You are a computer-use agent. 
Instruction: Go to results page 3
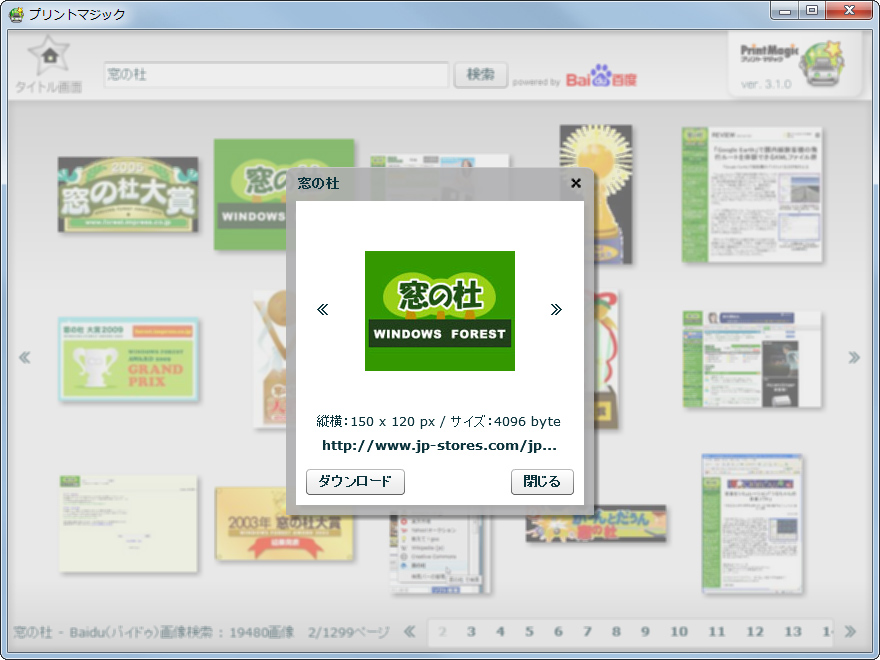click(x=471, y=632)
